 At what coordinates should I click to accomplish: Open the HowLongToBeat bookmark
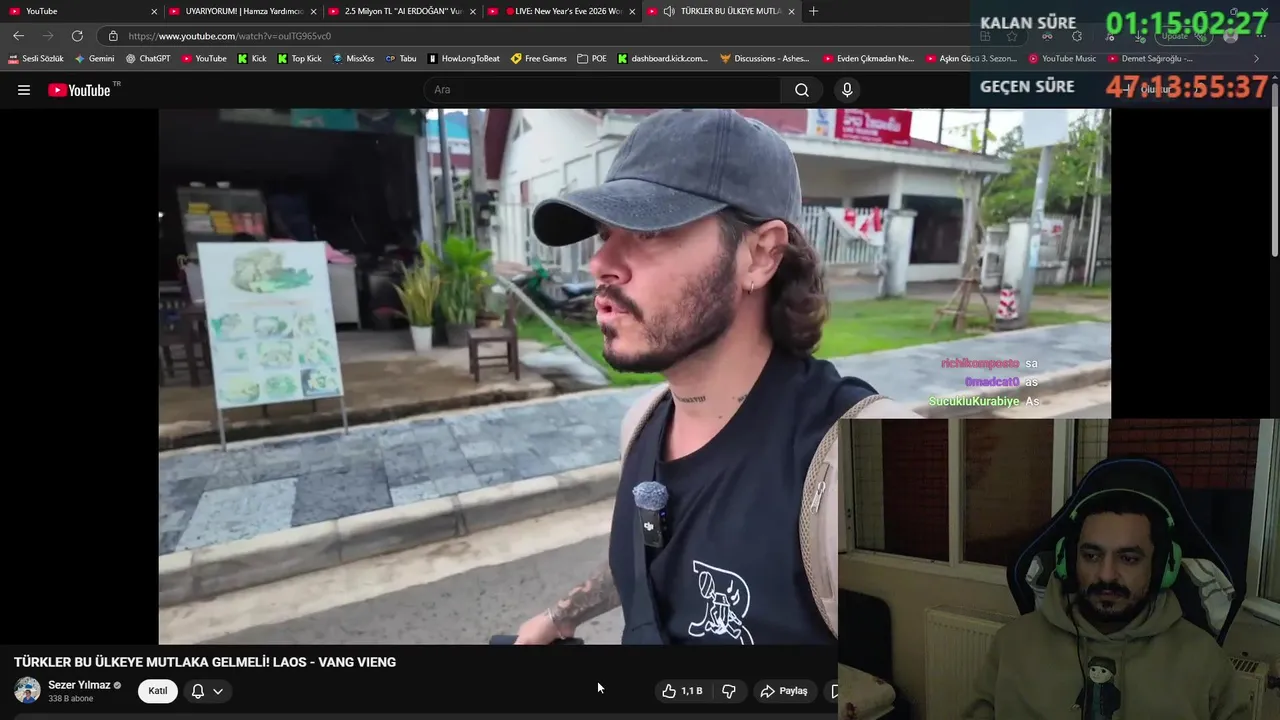coord(463,59)
